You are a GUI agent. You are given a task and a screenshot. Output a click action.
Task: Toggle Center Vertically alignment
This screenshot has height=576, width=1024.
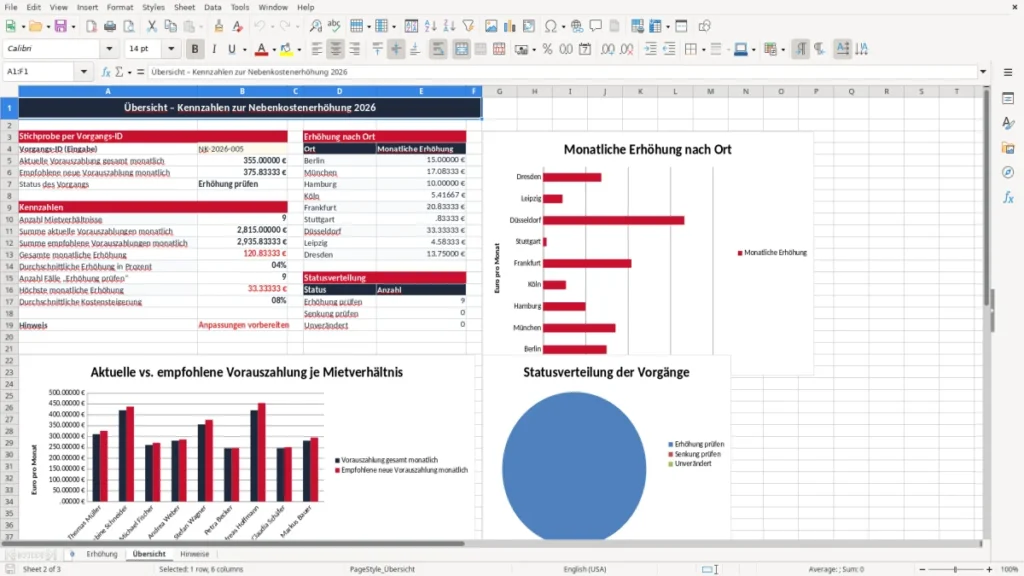(396, 49)
